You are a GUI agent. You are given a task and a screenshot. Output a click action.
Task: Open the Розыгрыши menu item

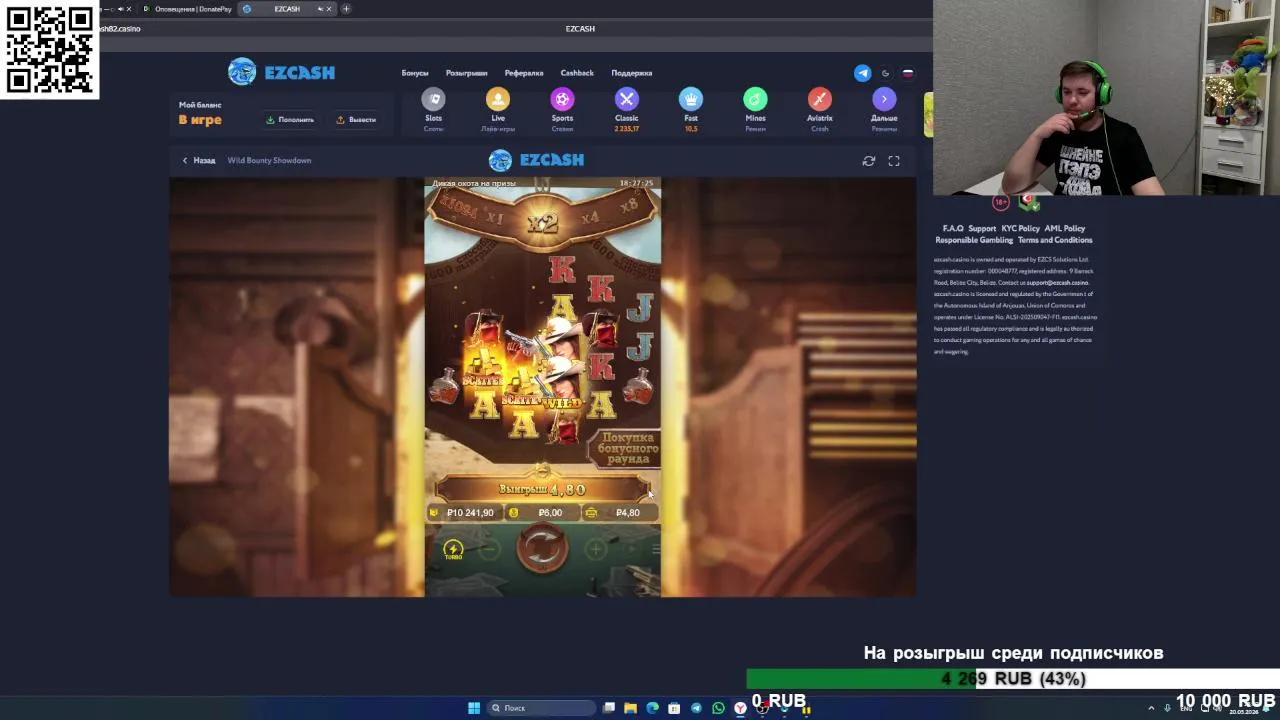click(x=466, y=73)
